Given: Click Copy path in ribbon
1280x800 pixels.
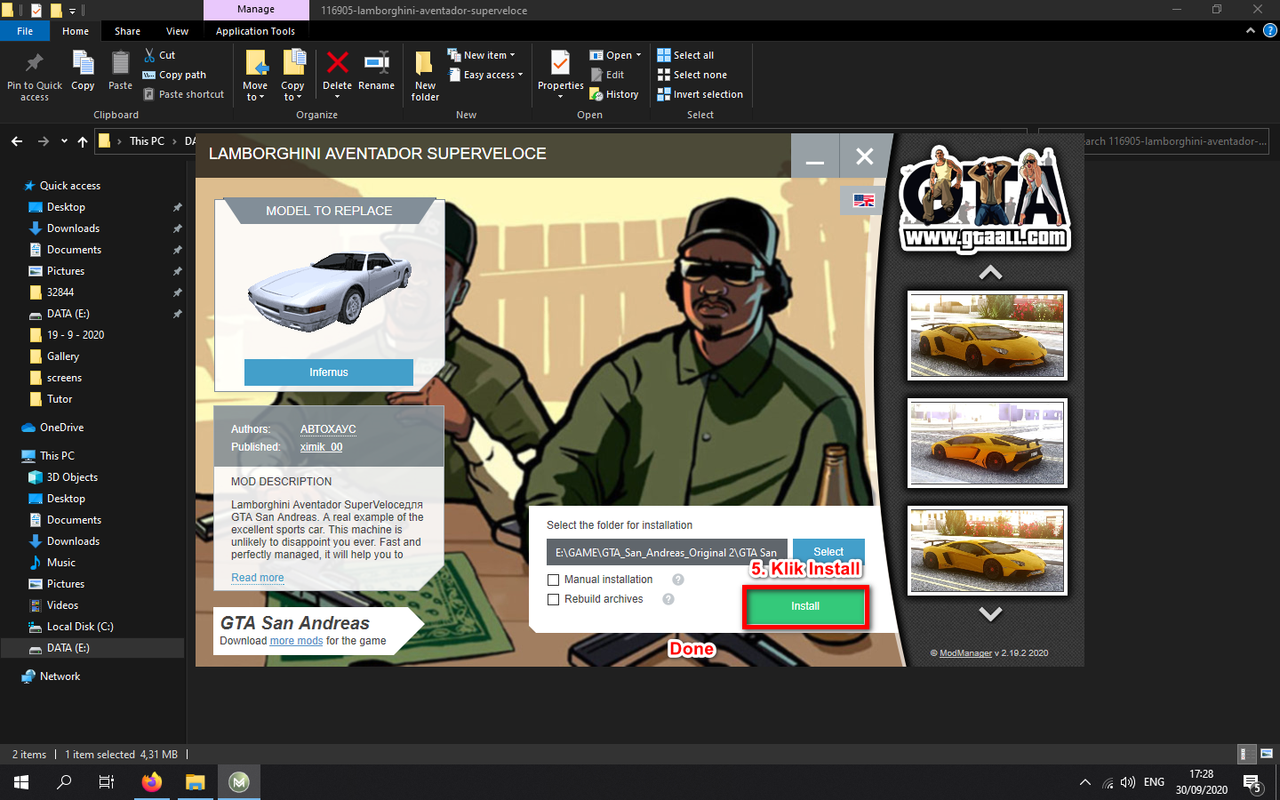Looking at the screenshot, I should click(174, 75).
